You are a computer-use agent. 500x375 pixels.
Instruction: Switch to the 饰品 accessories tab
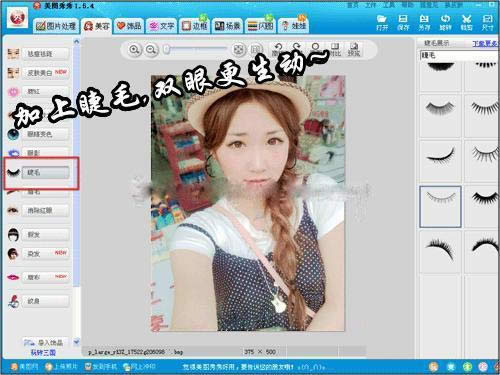129,26
